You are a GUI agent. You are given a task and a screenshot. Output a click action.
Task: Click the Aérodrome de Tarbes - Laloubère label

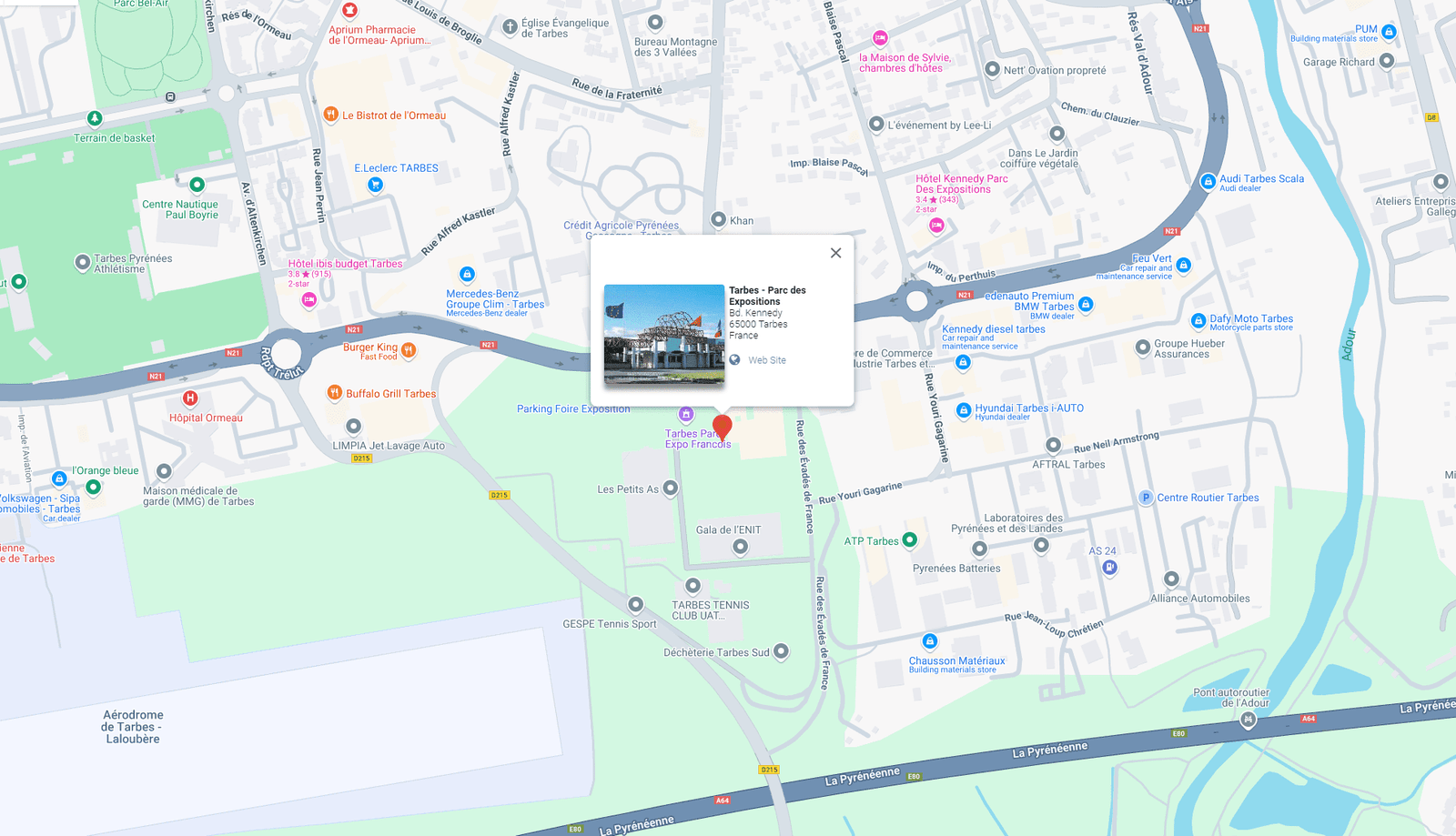click(x=133, y=727)
